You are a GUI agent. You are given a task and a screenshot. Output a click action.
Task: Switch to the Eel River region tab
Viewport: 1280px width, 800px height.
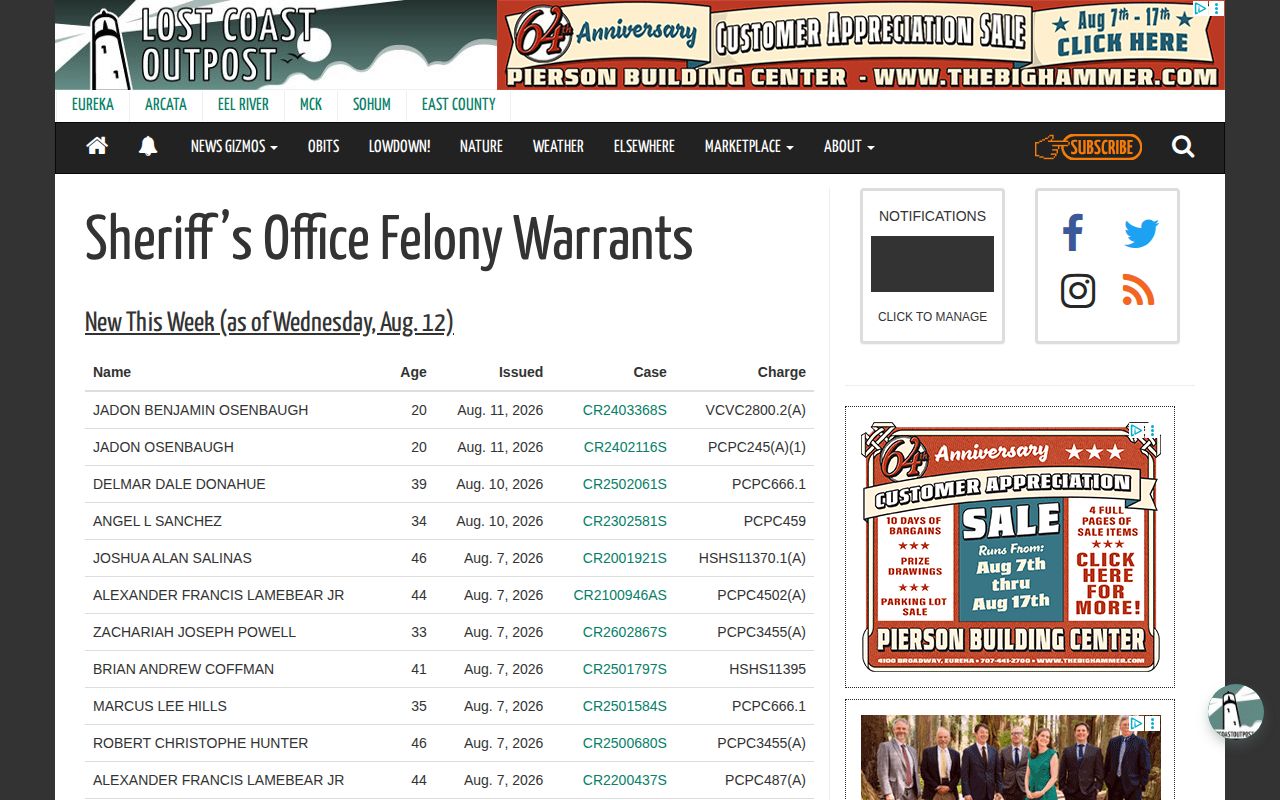pyautogui.click(x=243, y=104)
